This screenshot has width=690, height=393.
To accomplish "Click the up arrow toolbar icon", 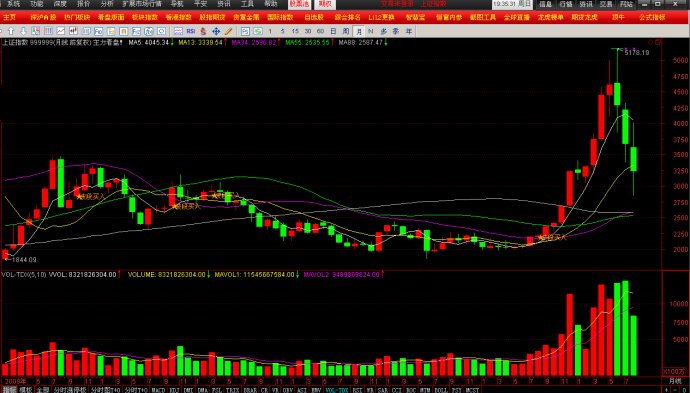I will click(x=11, y=31).
